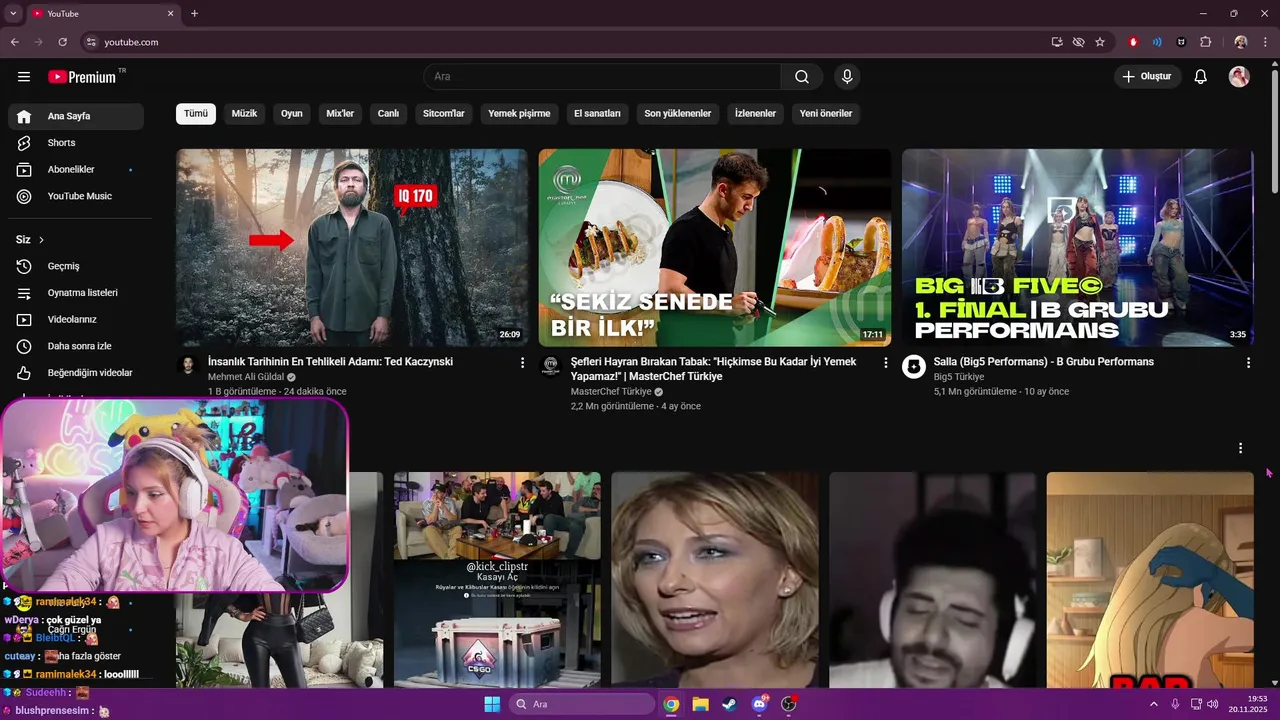Select the Müzik filter chip

point(244,114)
